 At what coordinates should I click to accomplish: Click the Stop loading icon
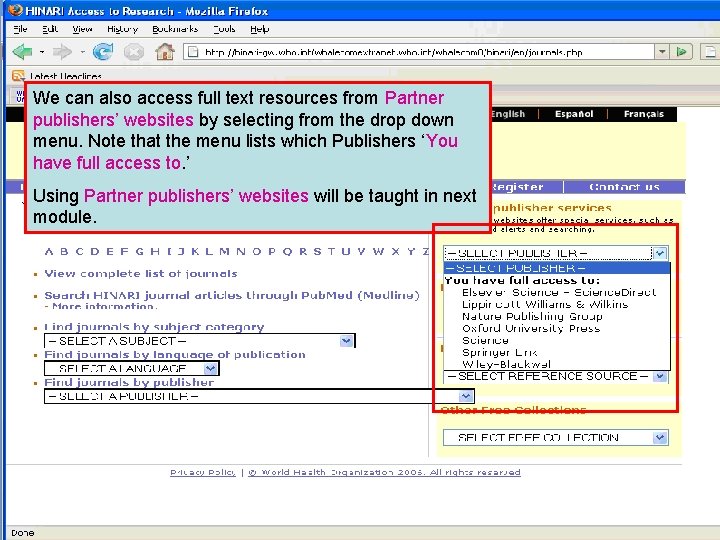[134, 52]
